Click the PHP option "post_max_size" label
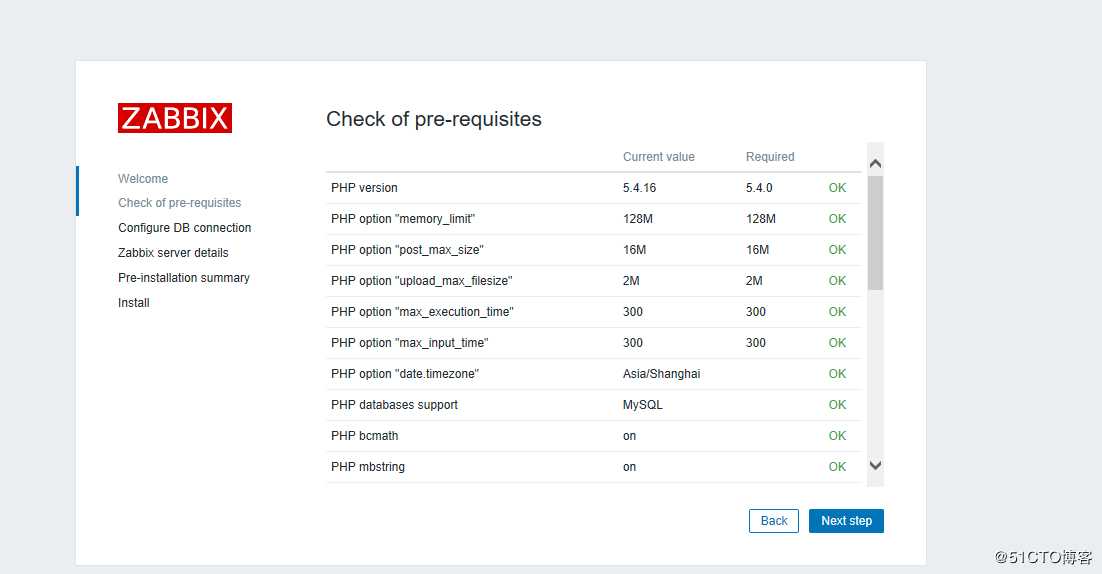This screenshot has width=1102, height=574. 407,249
